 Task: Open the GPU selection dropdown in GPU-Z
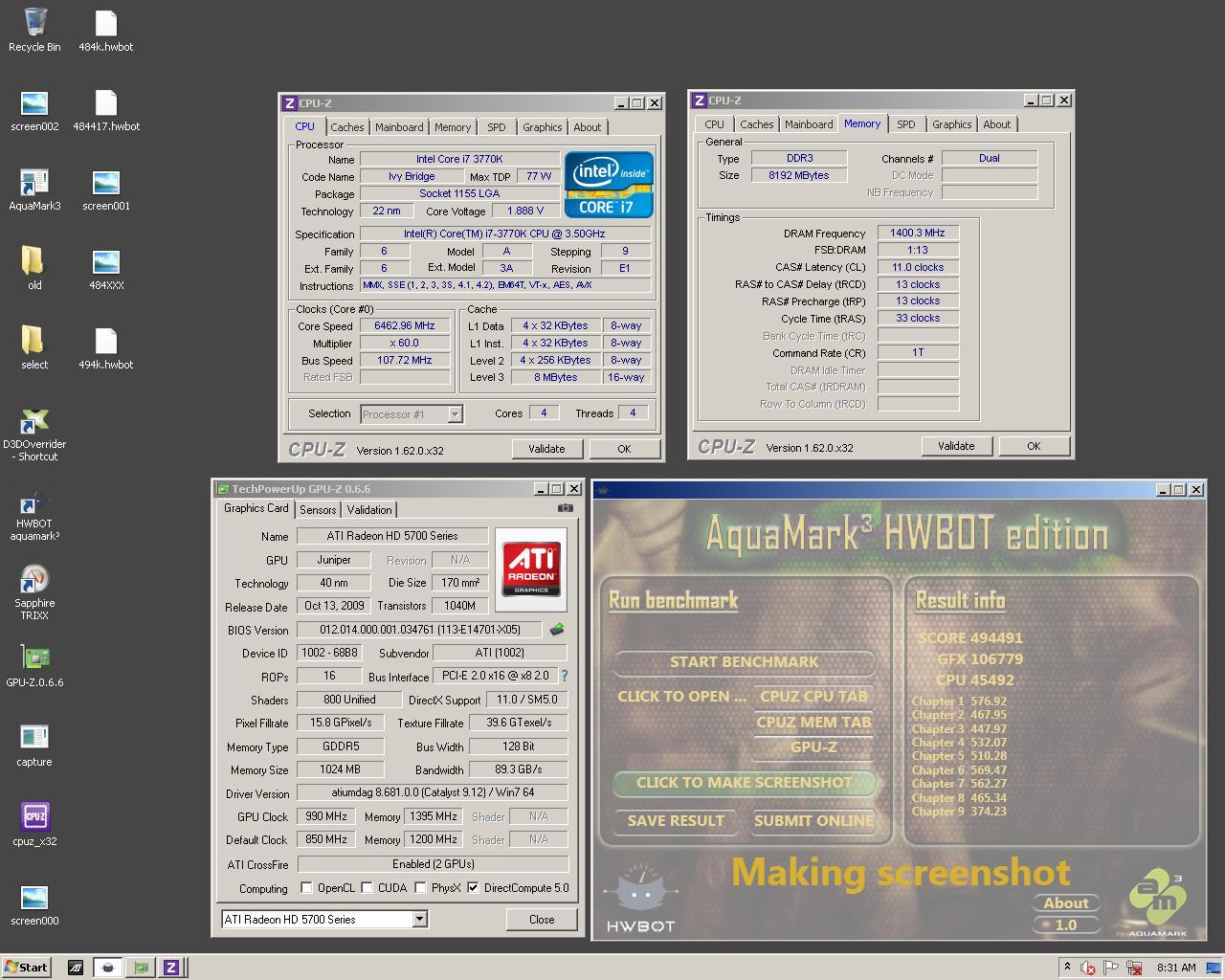419,919
